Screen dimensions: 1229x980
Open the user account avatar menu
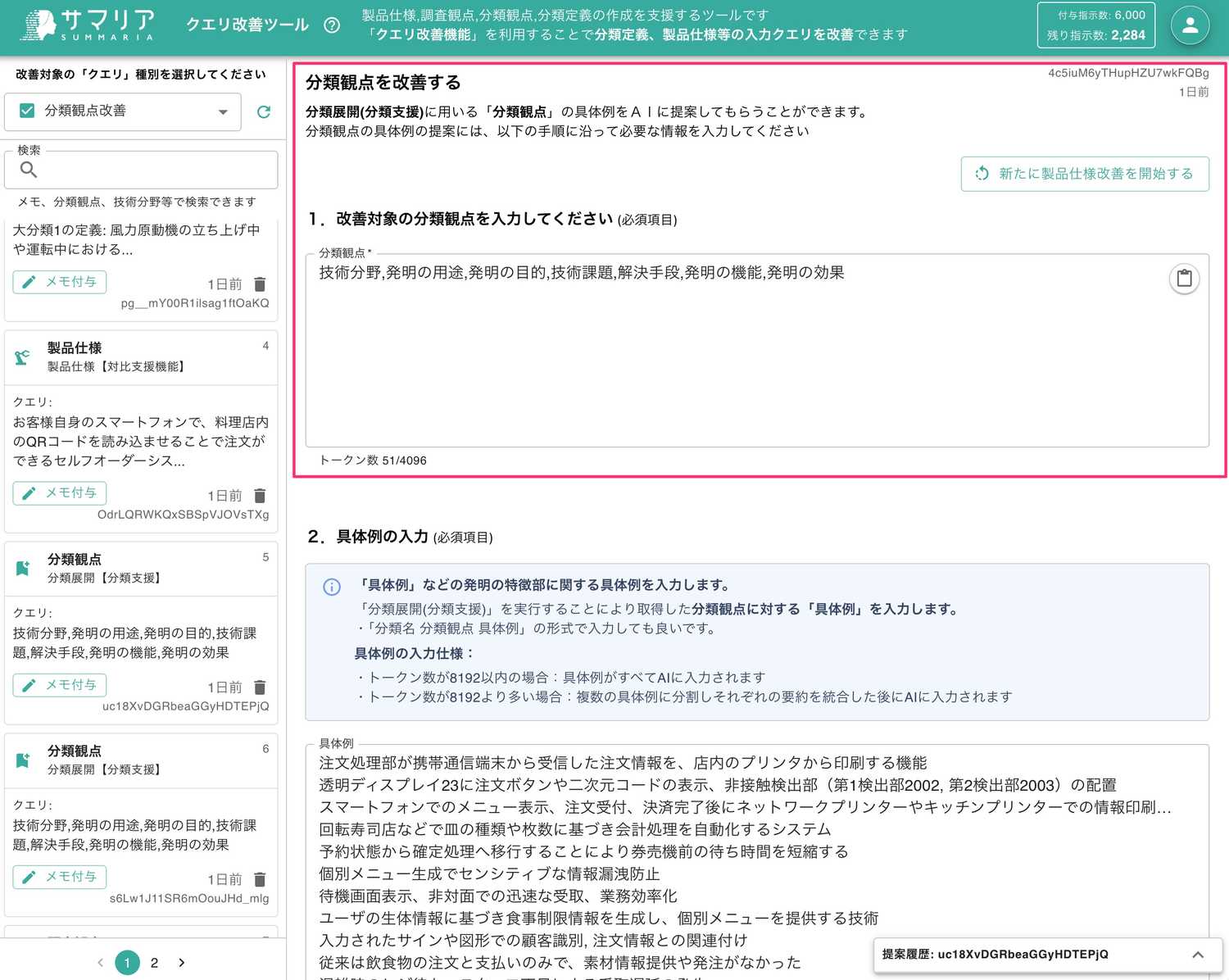(1190, 25)
